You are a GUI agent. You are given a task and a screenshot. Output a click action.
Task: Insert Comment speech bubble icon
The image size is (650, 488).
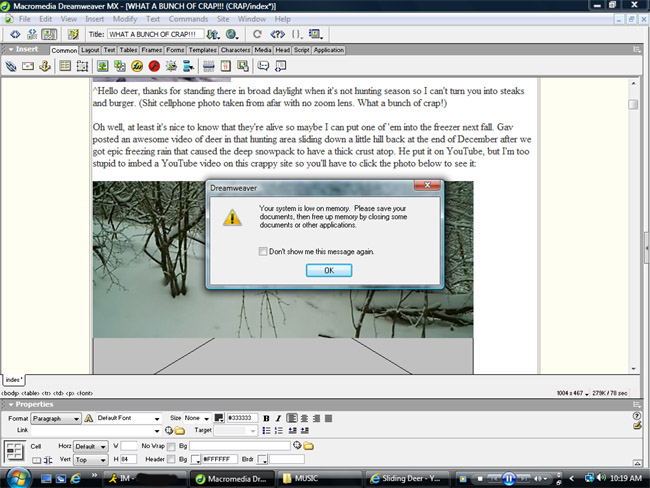click(263, 66)
